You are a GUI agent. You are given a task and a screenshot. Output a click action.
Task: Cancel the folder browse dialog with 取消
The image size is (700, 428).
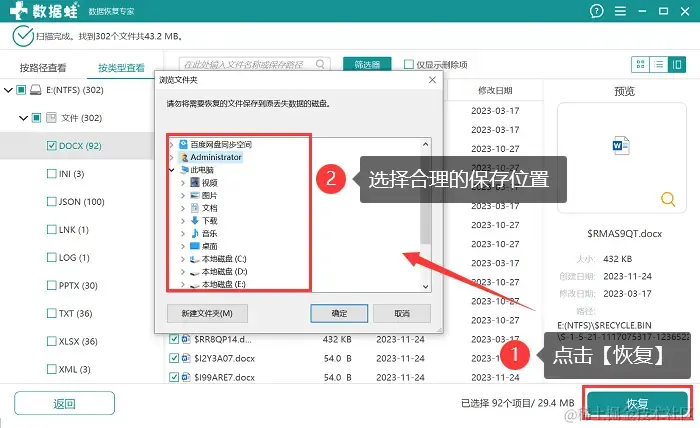tap(402, 313)
